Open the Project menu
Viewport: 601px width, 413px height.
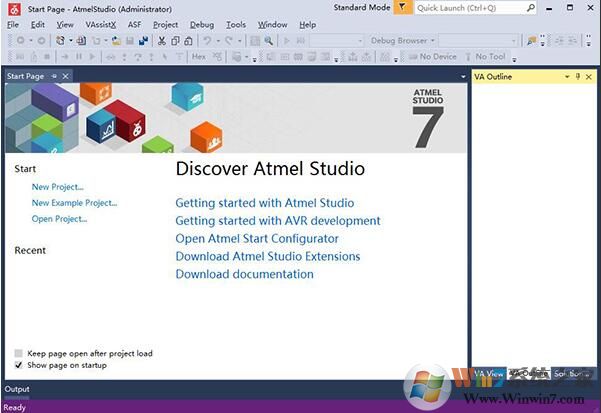click(166, 25)
